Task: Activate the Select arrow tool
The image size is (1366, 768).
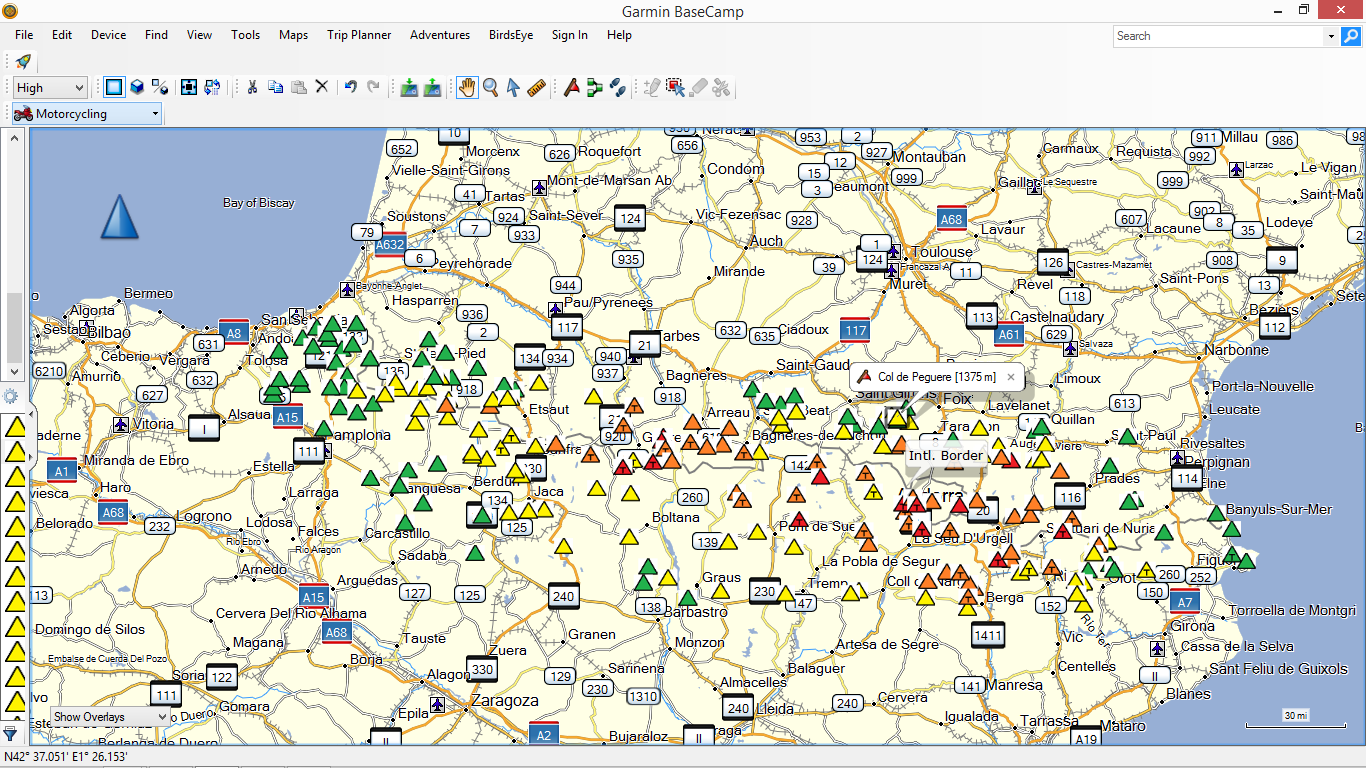Action: click(513, 87)
